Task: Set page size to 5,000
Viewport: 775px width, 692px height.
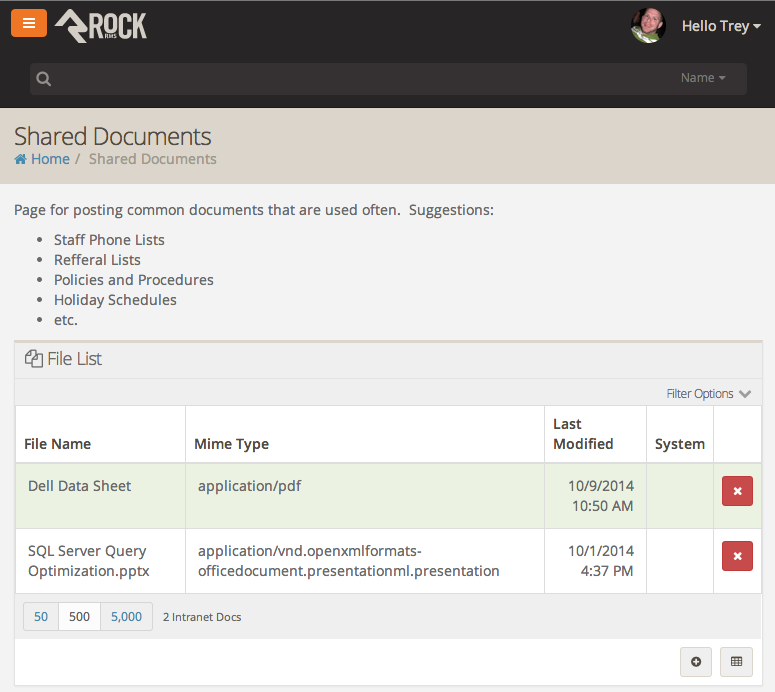Action: 126,617
